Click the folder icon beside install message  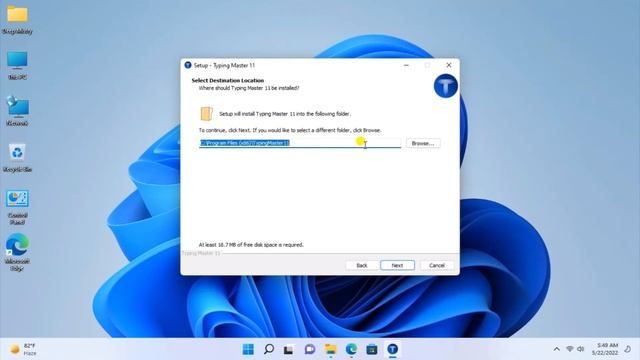coord(207,113)
